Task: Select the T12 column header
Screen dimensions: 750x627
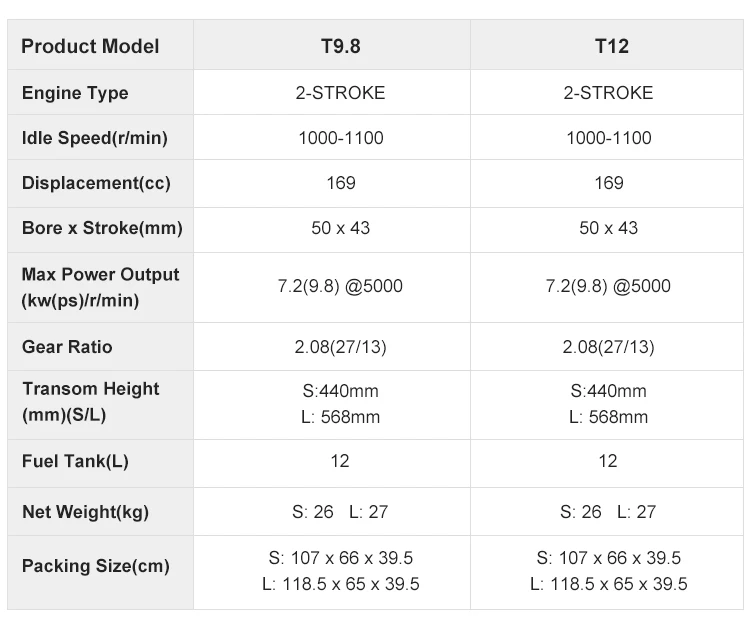Action: pos(608,46)
